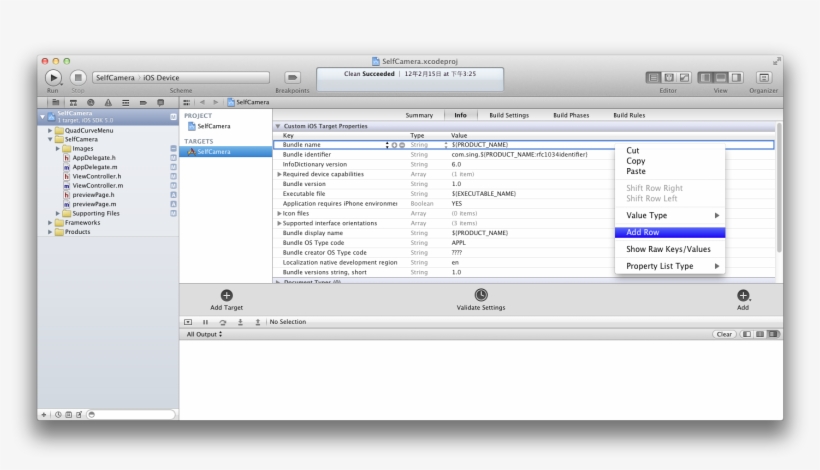
Task: Select the Standard editor button
Action: 653,77
